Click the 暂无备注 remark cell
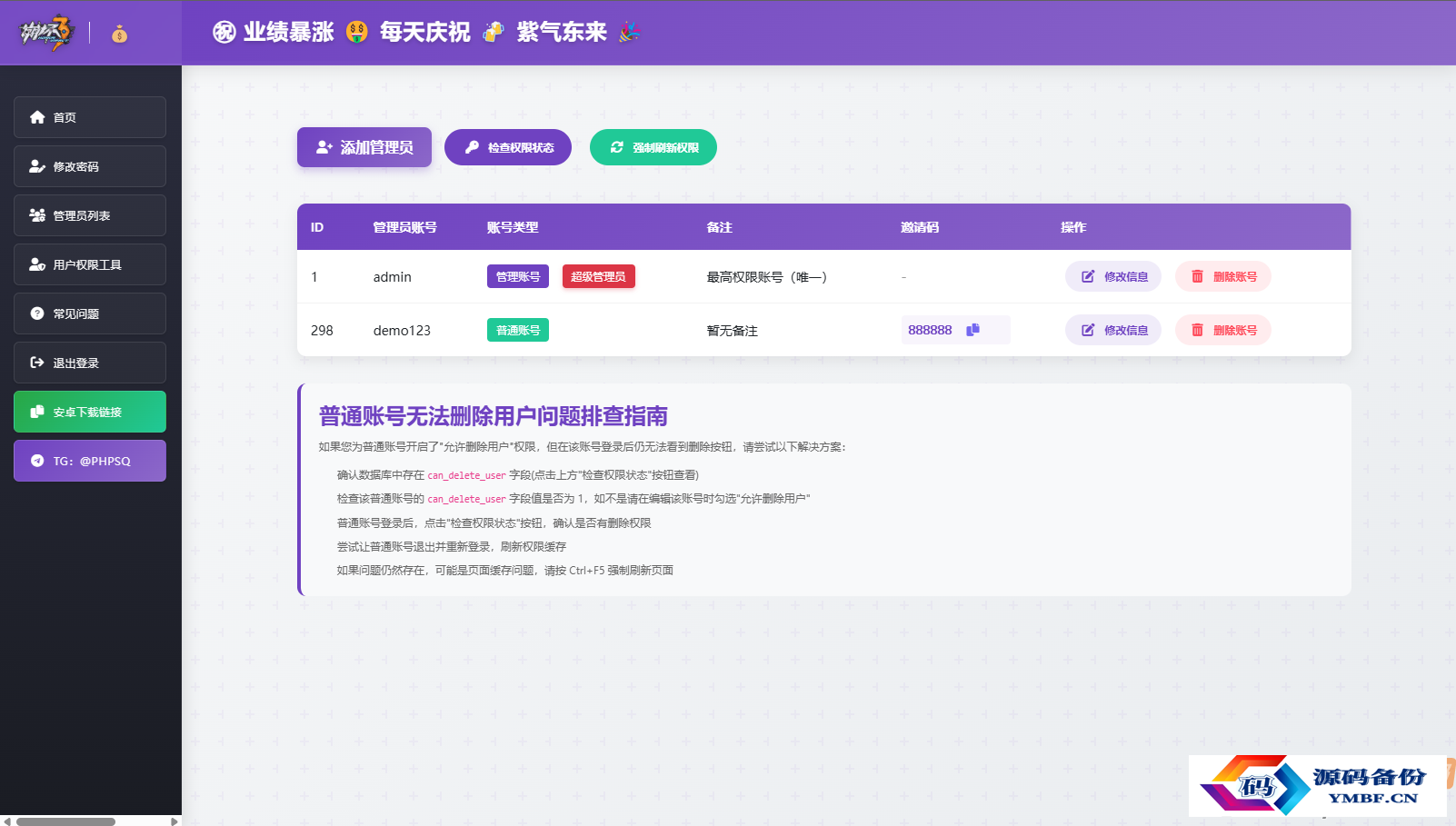 (x=733, y=331)
